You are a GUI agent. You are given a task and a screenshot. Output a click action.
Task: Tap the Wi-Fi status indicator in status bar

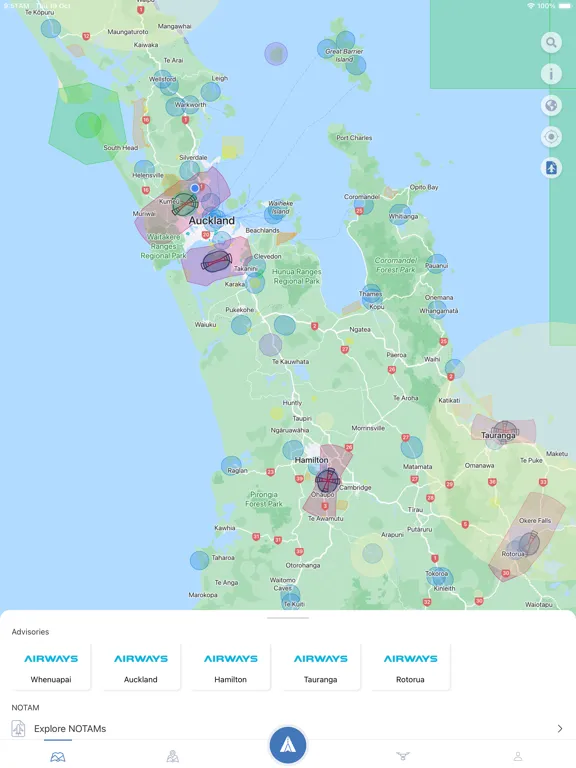[531, 6]
